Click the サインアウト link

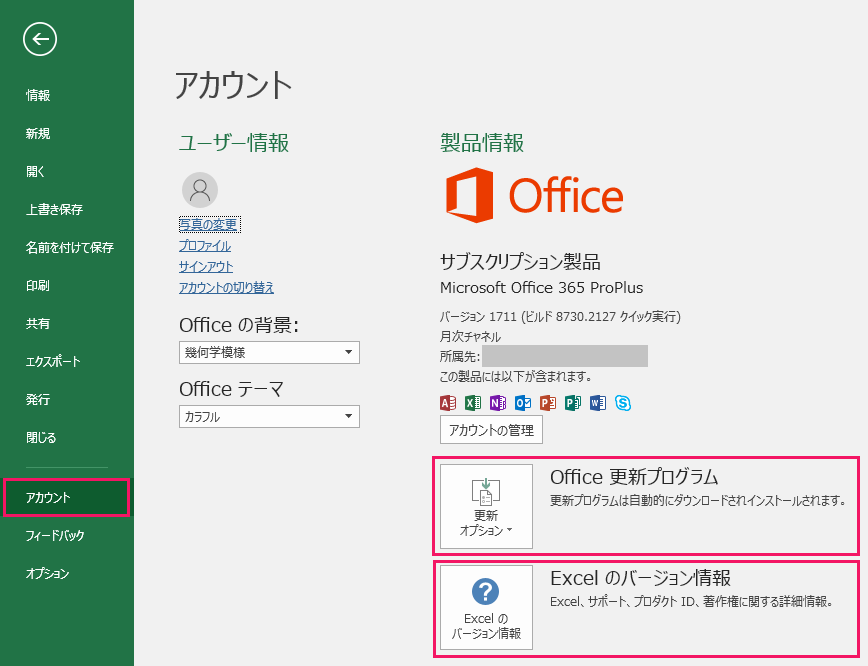pyautogui.click(x=206, y=267)
